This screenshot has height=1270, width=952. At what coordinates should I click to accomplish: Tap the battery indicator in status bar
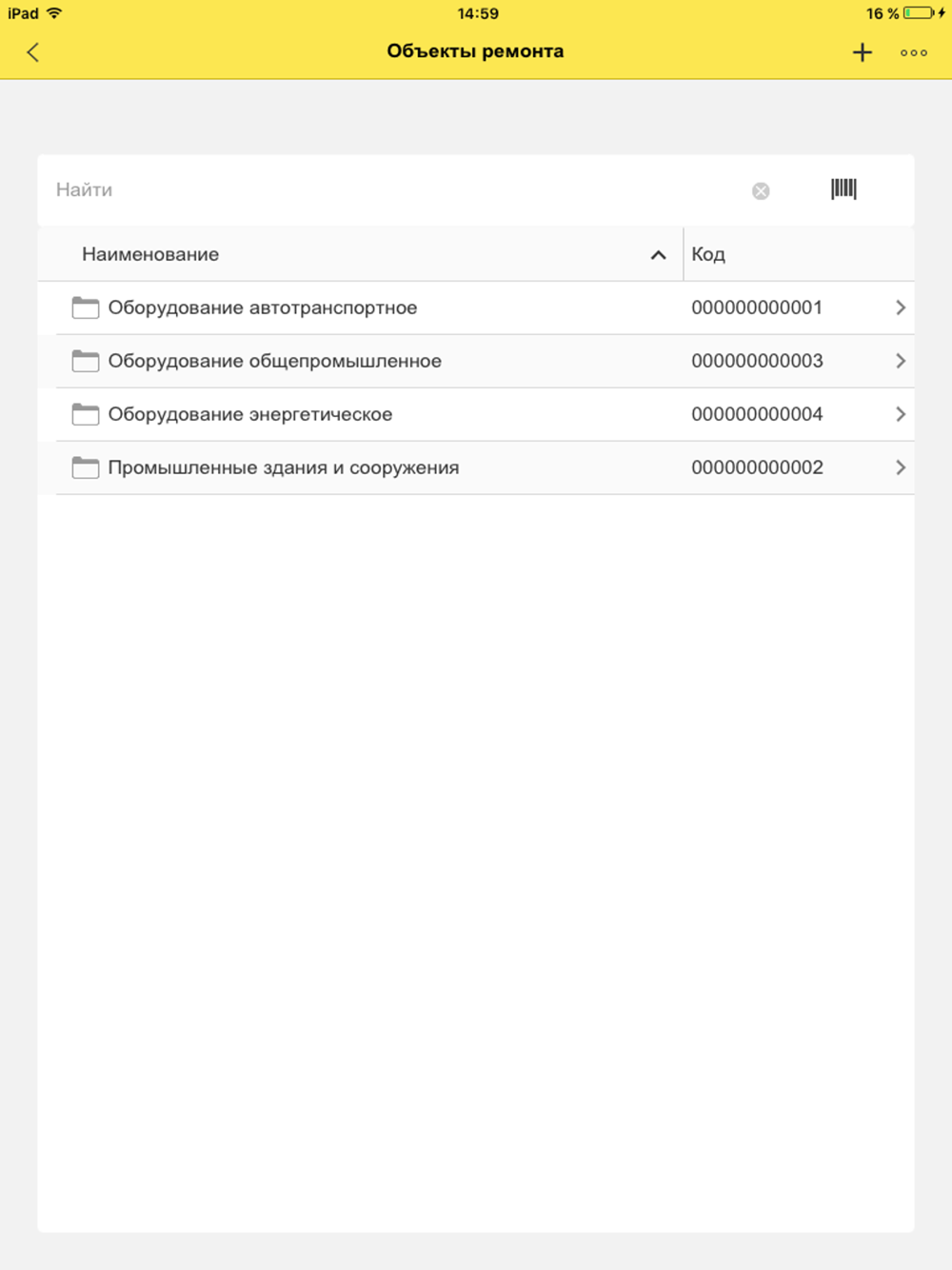920,13
